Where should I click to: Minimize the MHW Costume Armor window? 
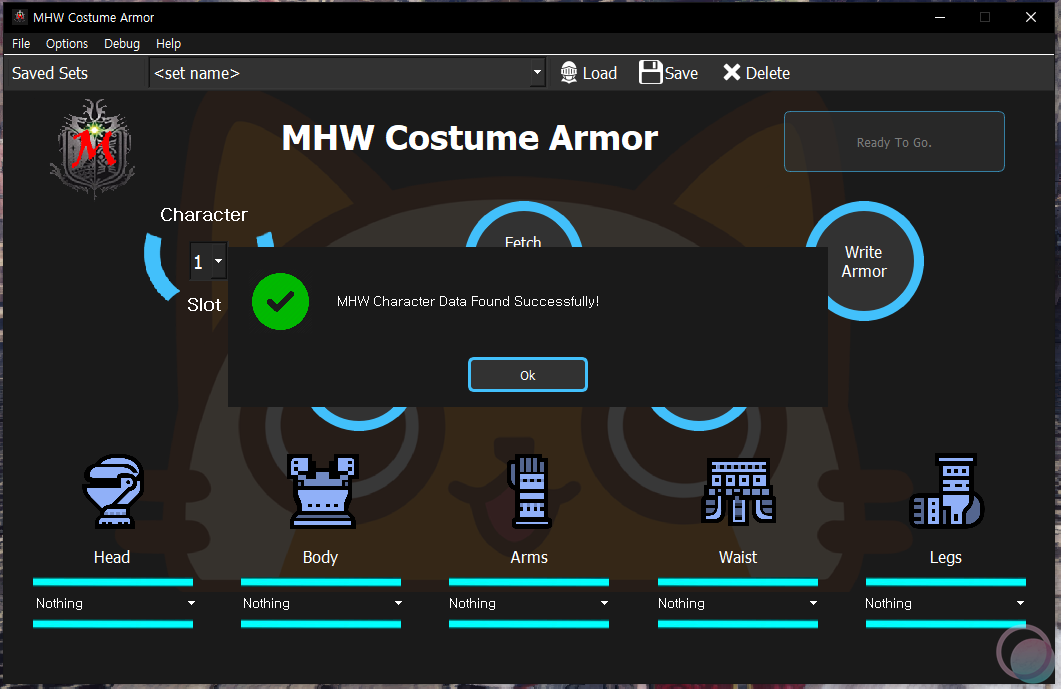[x=940, y=17]
